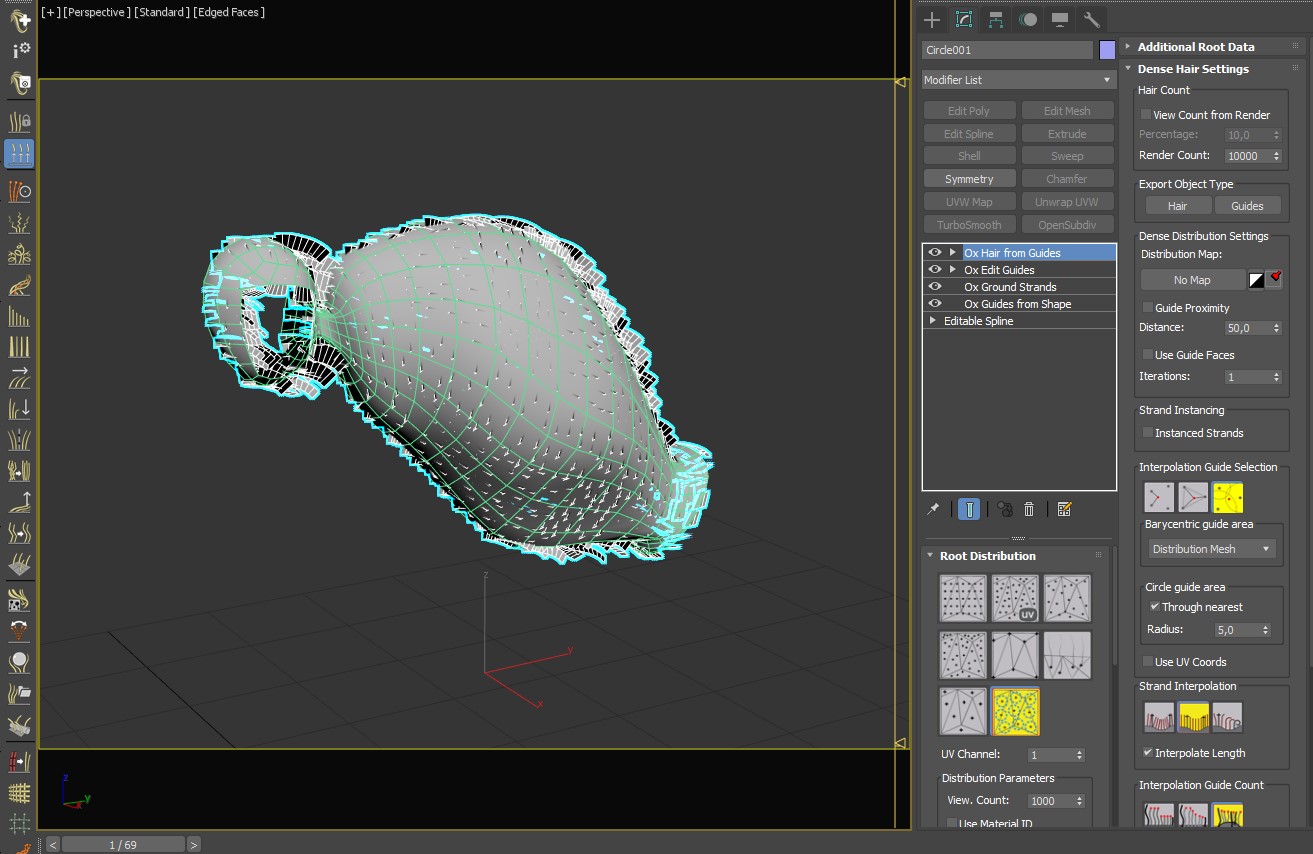Click the object color swatch next to Circle001

(1107, 50)
